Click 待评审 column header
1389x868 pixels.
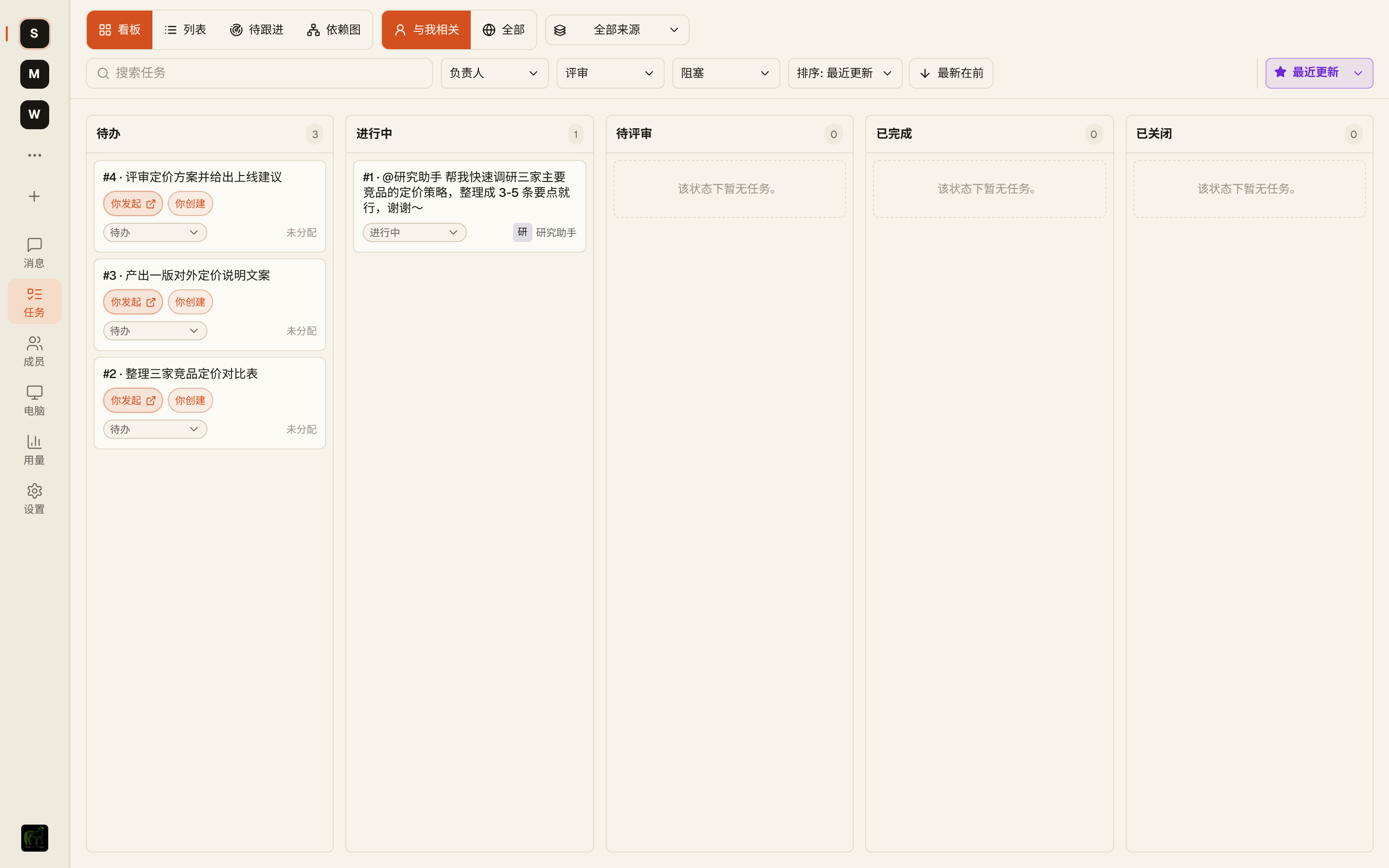634,134
